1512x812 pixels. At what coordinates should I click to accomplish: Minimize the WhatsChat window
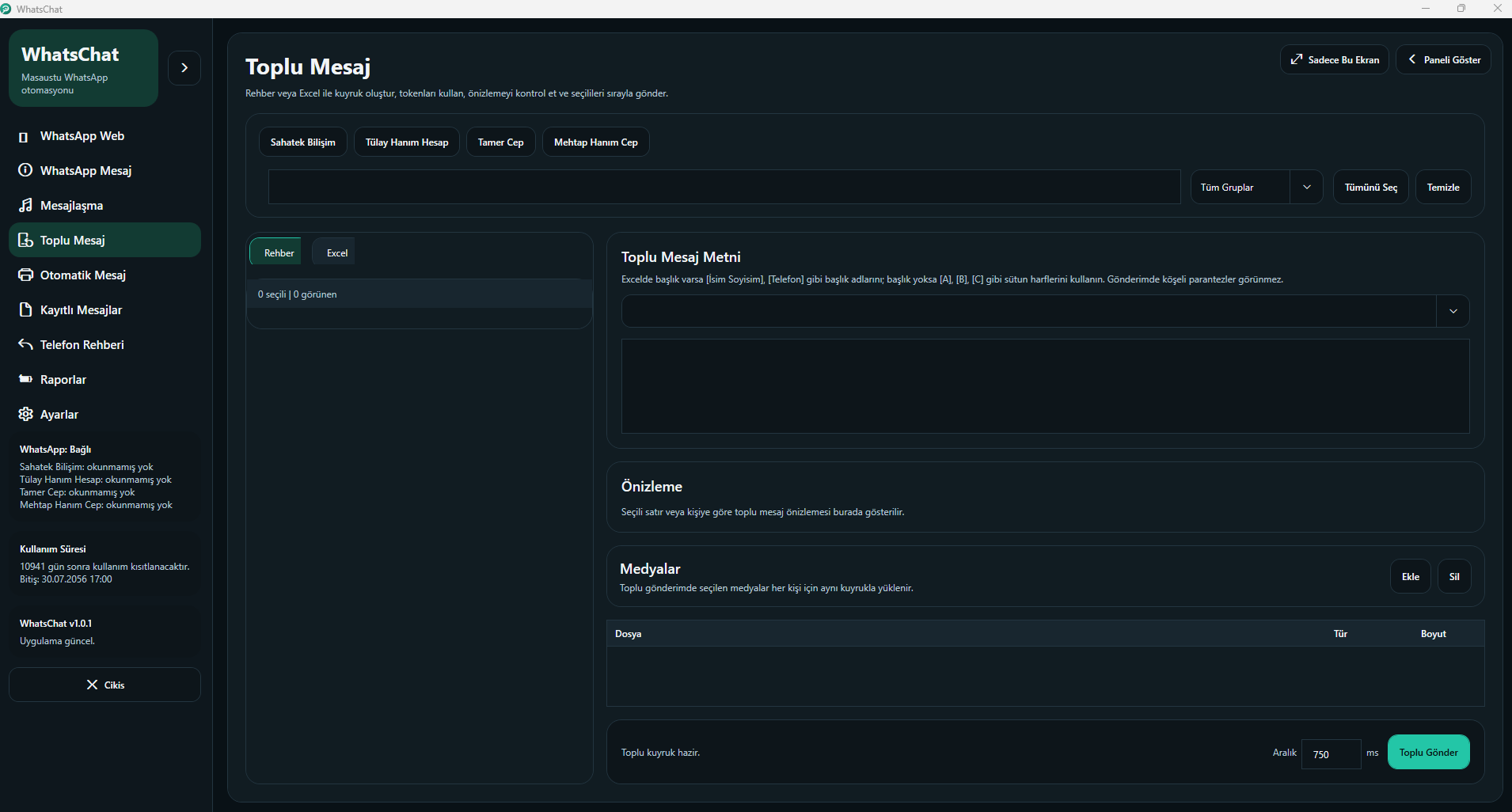pyautogui.click(x=1425, y=9)
